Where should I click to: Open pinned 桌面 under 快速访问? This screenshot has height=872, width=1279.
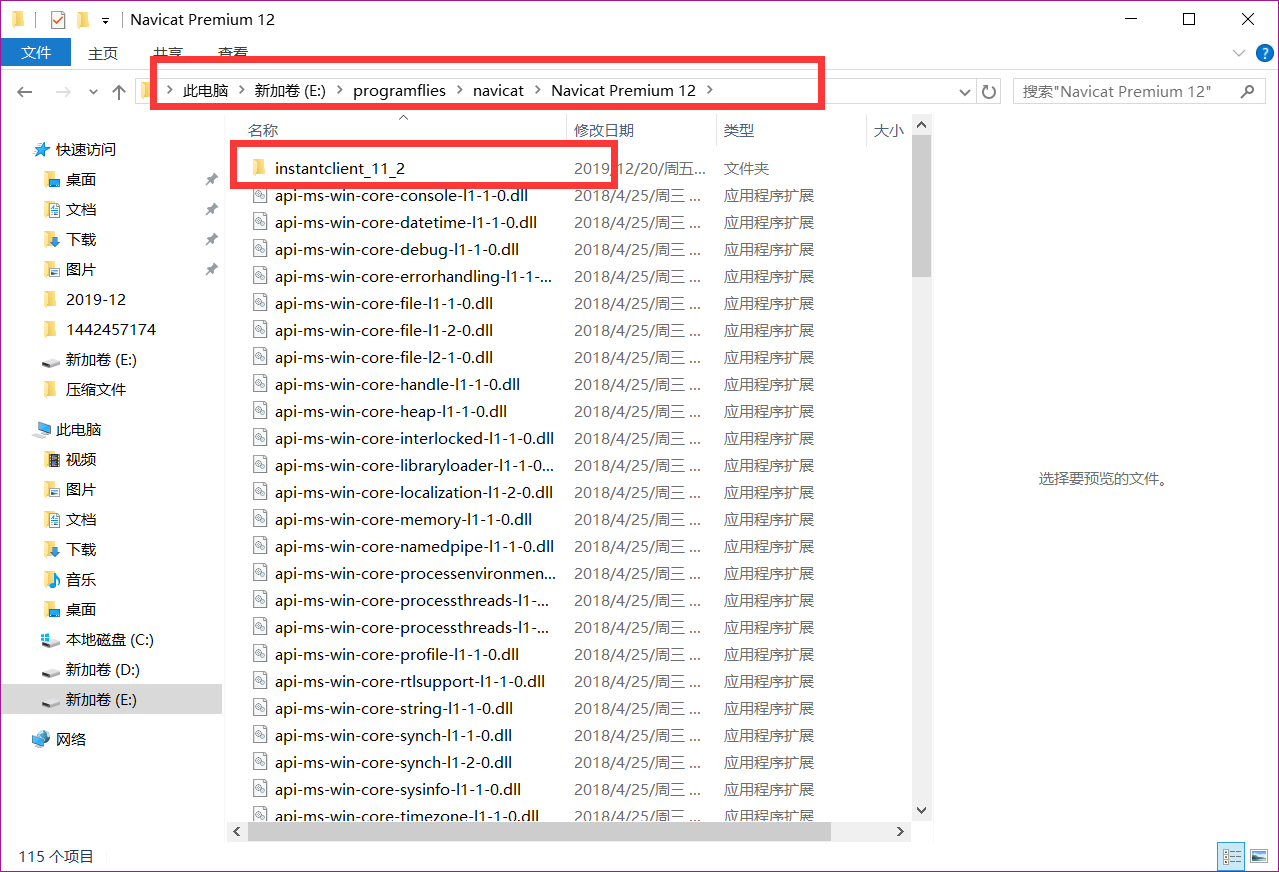[81, 180]
